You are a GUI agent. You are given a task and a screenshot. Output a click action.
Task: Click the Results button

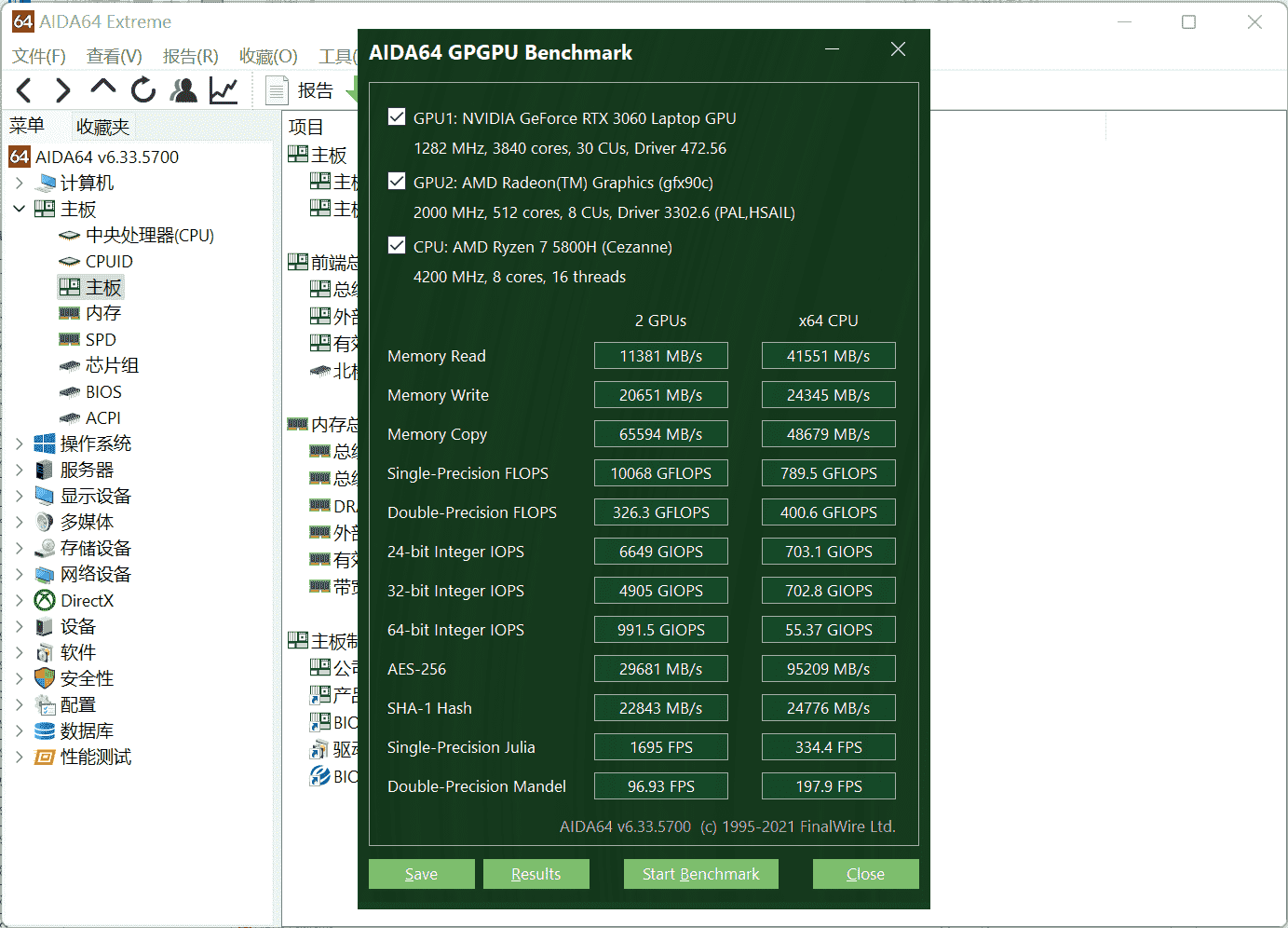536,874
